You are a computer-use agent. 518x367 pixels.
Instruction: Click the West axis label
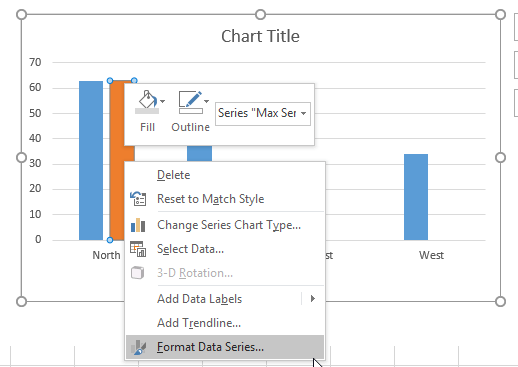coord(431,255)
